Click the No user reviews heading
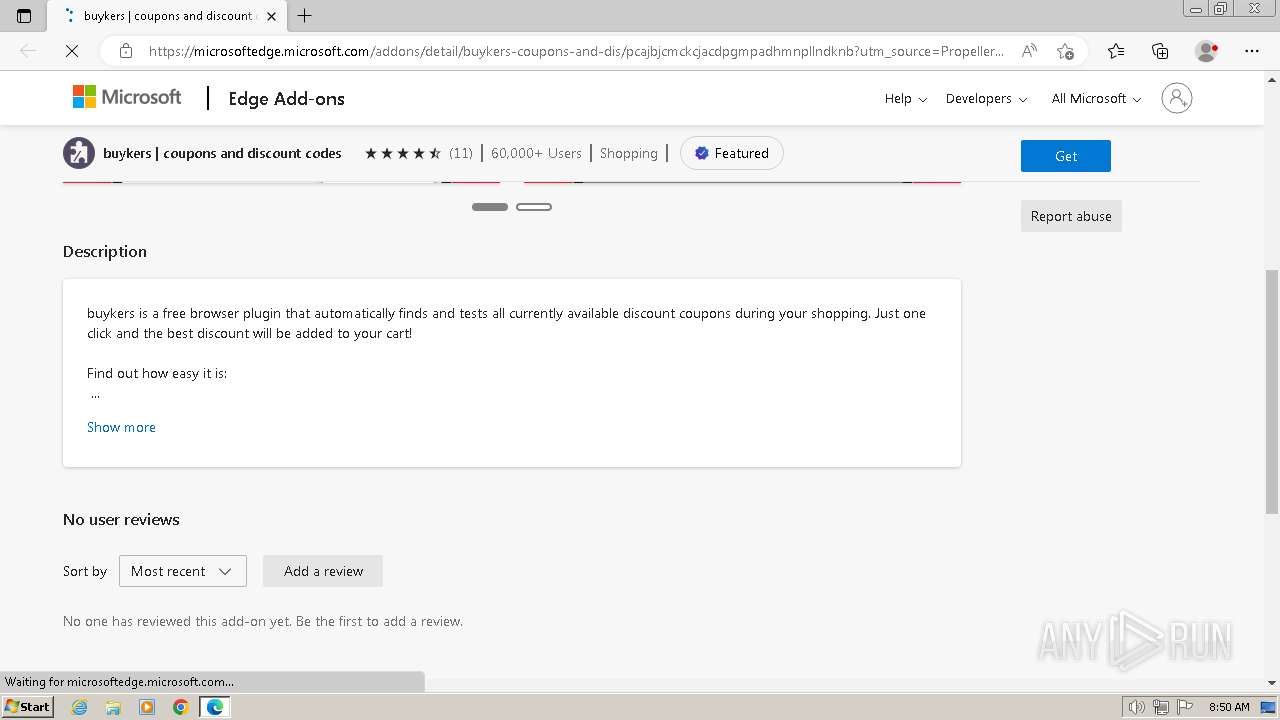Image resolution: width=1280 pixels, height=720 pixels. pos(121,519)
